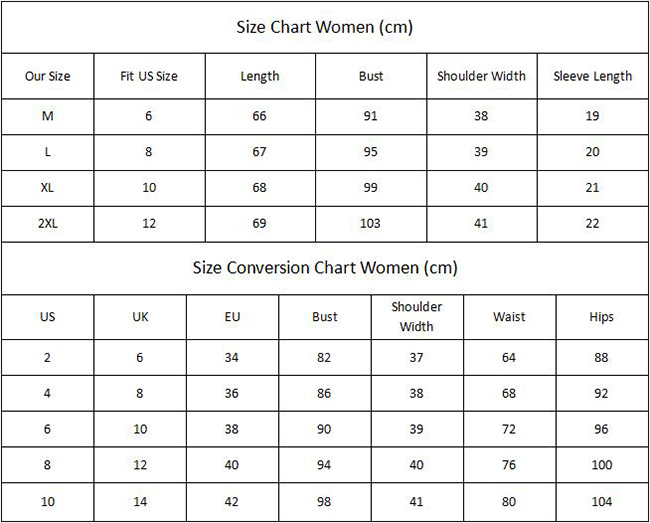This screenshot has width=650, height=523.
Task: Select the Waist column header
Action: 509,317
